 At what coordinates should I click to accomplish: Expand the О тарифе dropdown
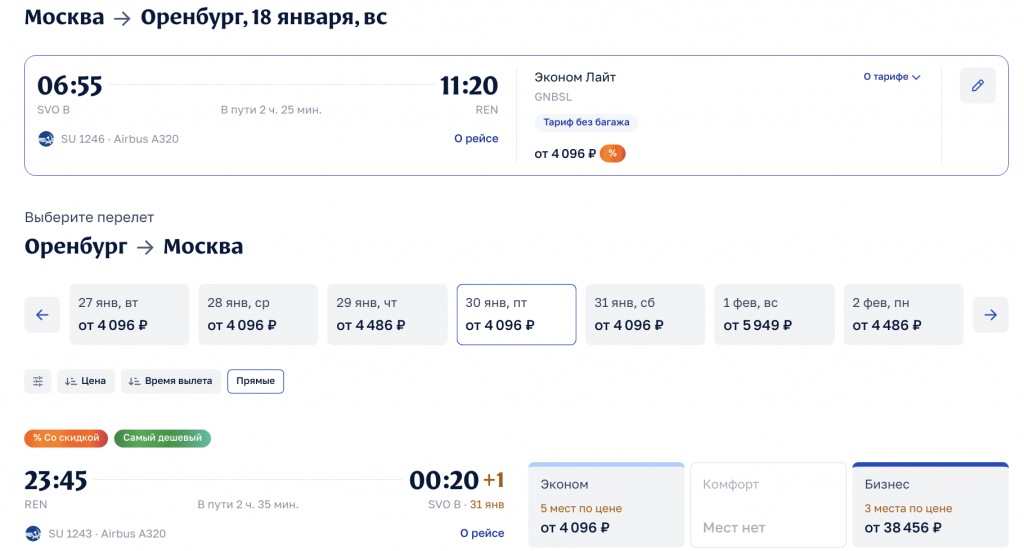pos(892,77)
